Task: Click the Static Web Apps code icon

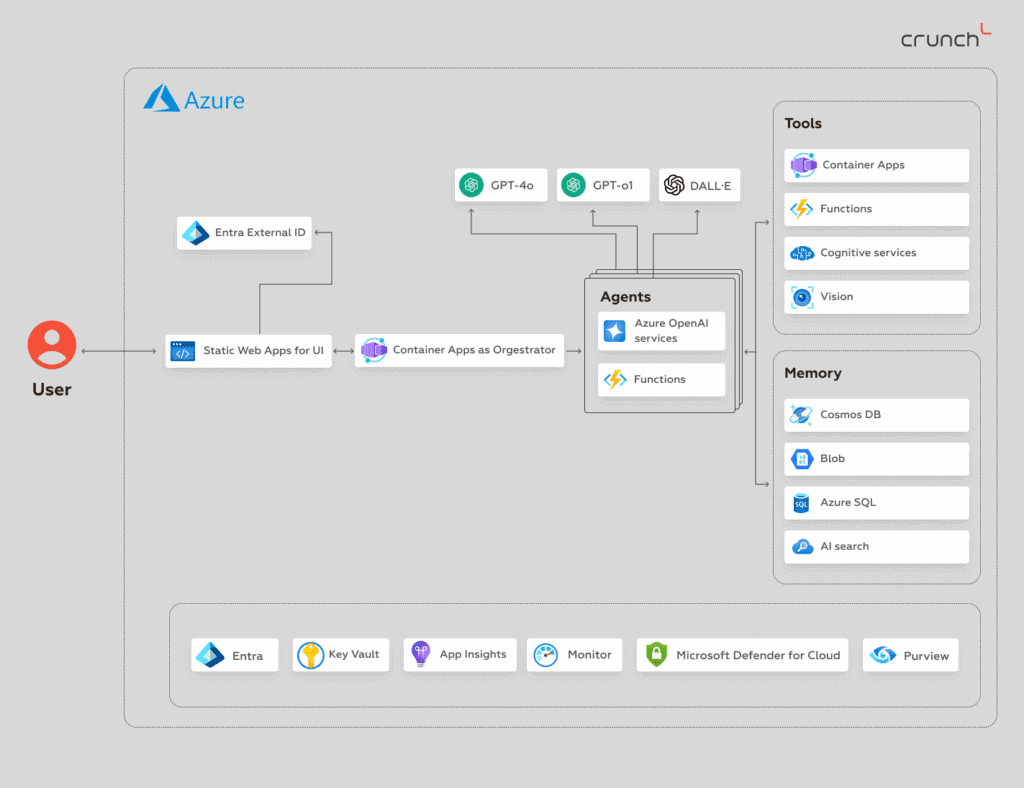Action: coord(182,351)
